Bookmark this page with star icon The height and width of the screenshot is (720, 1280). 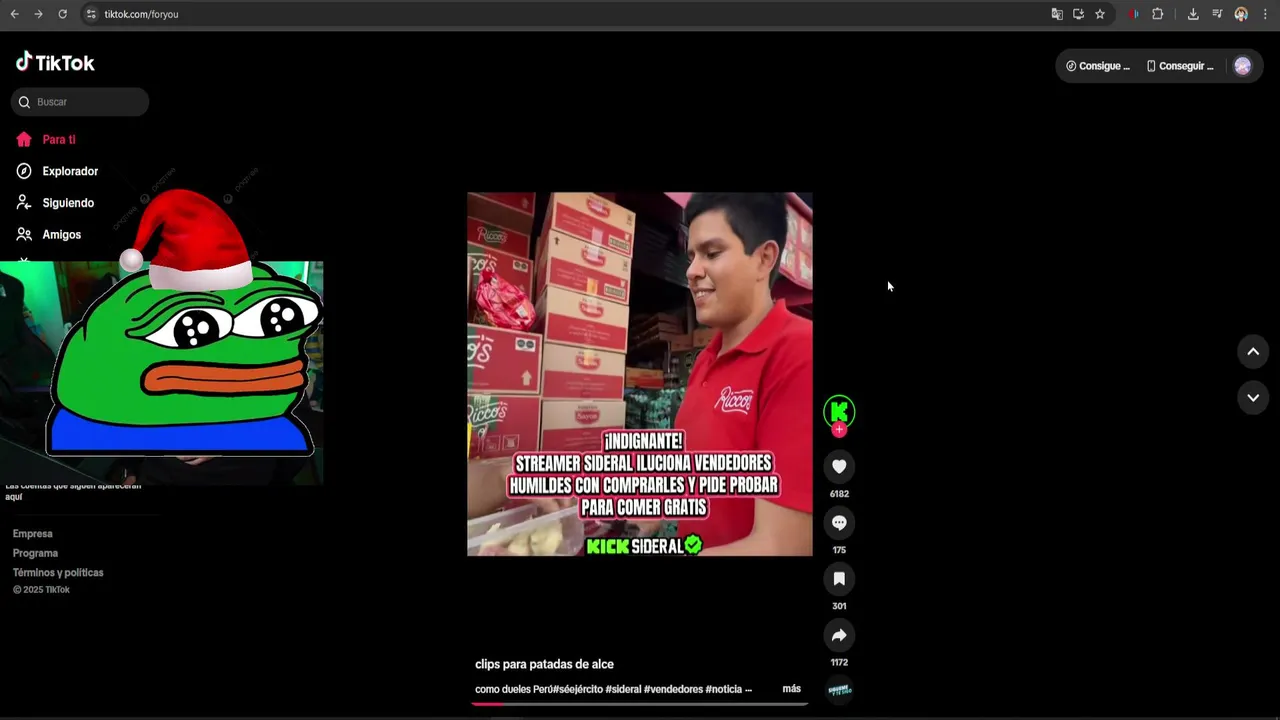(x=1100, y=14)
